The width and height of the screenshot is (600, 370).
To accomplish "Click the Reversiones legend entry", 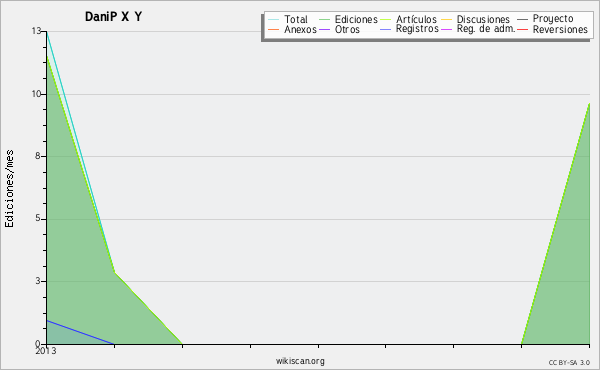I will coord(553,29).
